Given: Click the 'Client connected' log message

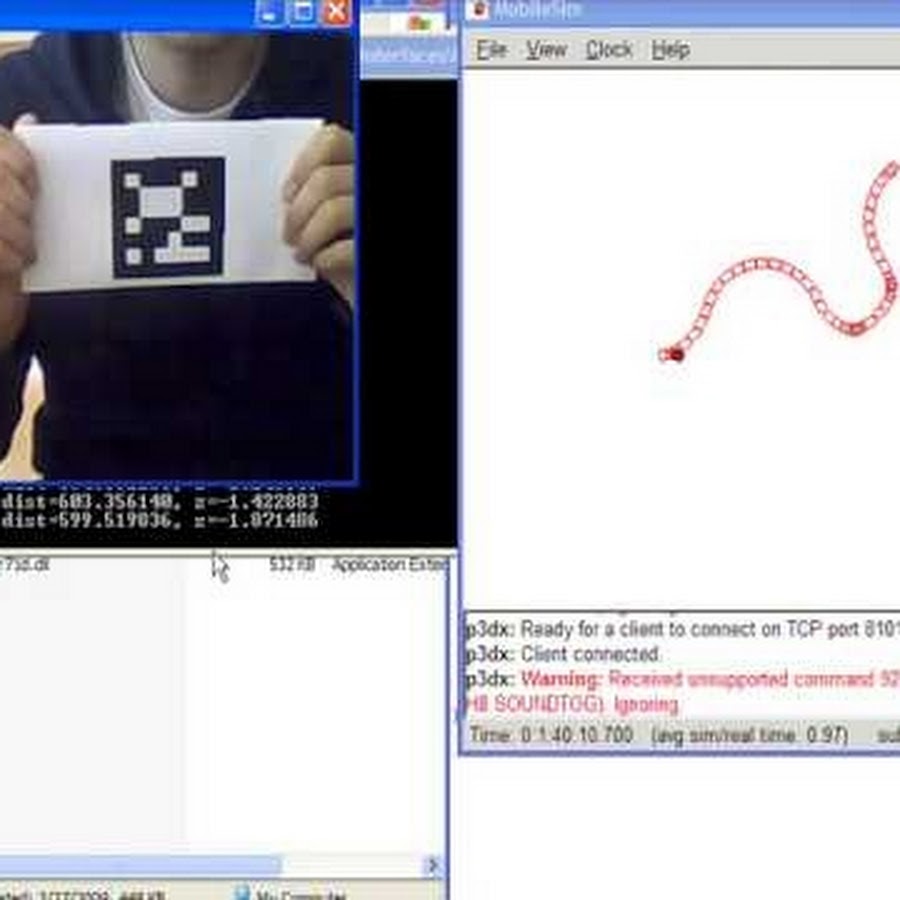Looking at the screenshot, I should click(590, 655).
